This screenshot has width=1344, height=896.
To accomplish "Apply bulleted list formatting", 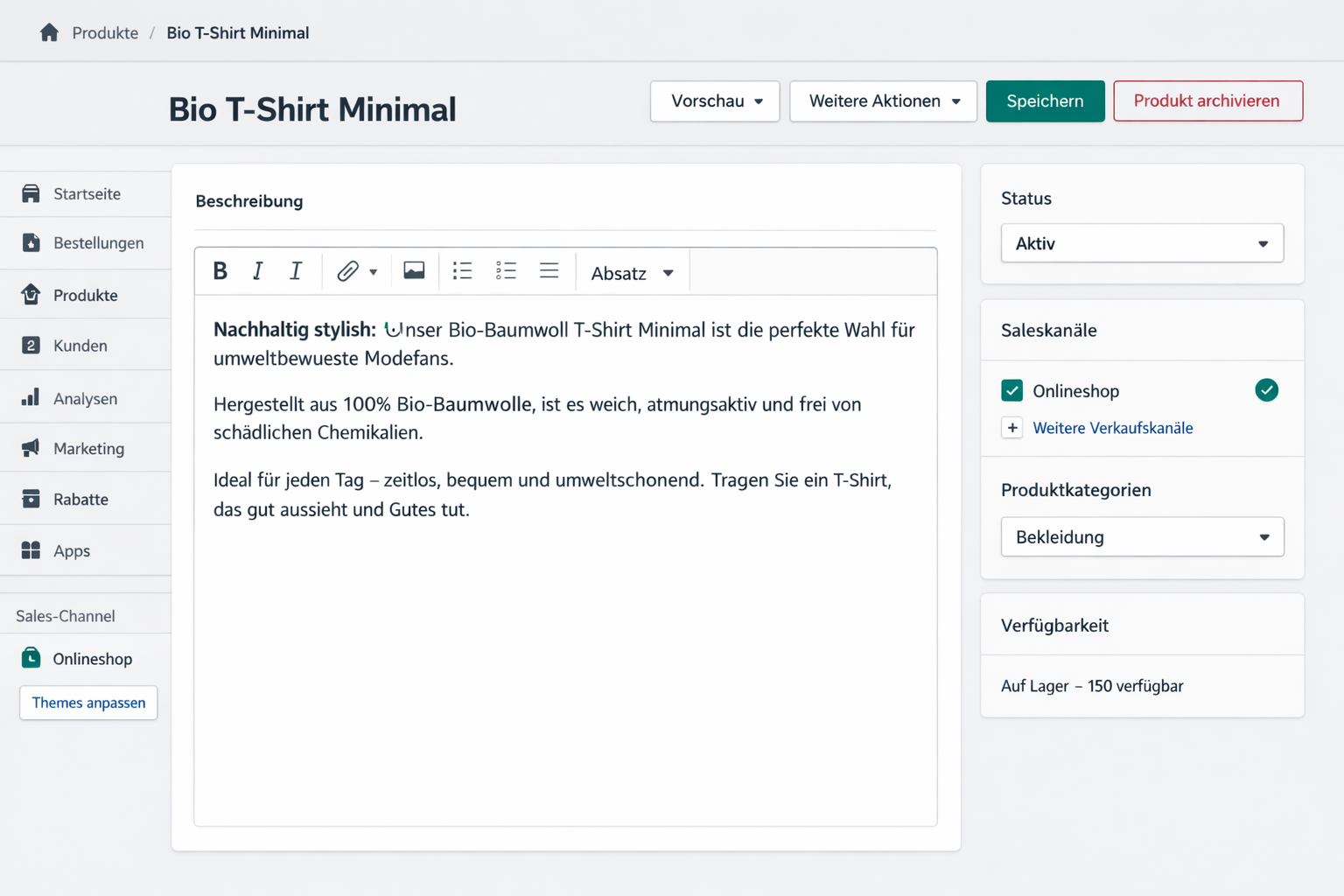I will coord(462,270).
